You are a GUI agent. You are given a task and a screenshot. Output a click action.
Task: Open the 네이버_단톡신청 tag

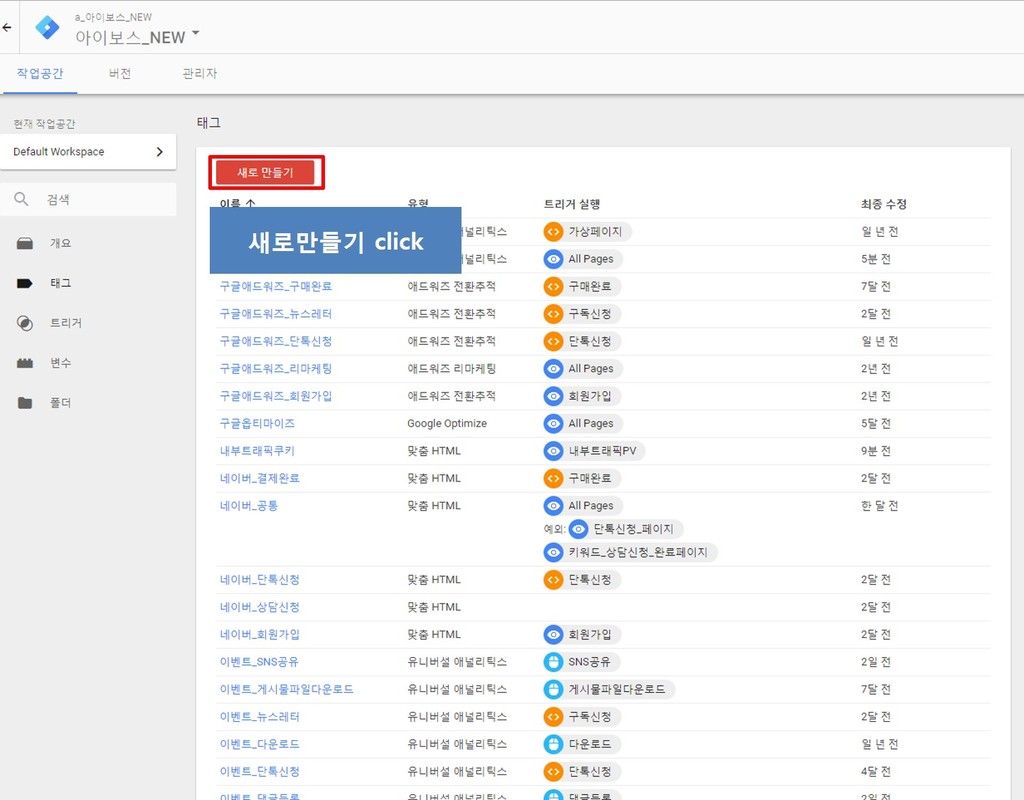[x=260, y=579]
